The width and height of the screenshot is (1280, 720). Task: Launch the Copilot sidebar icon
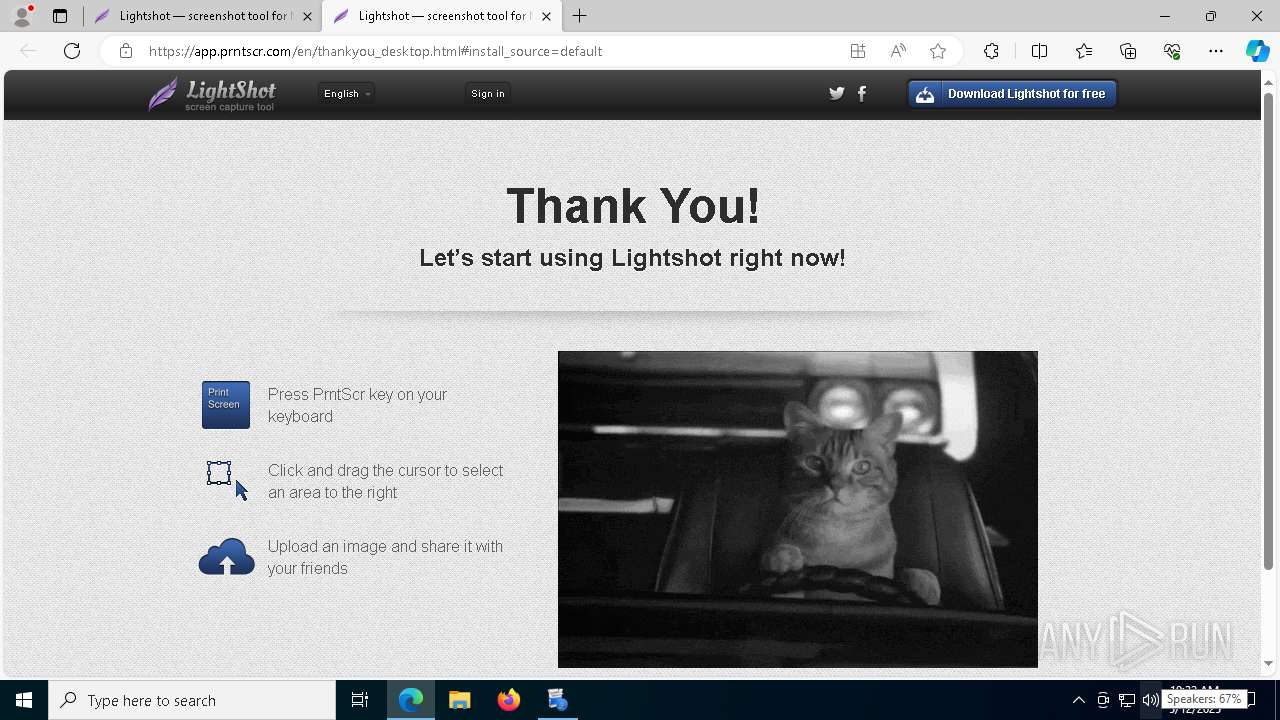point(1258,51)
